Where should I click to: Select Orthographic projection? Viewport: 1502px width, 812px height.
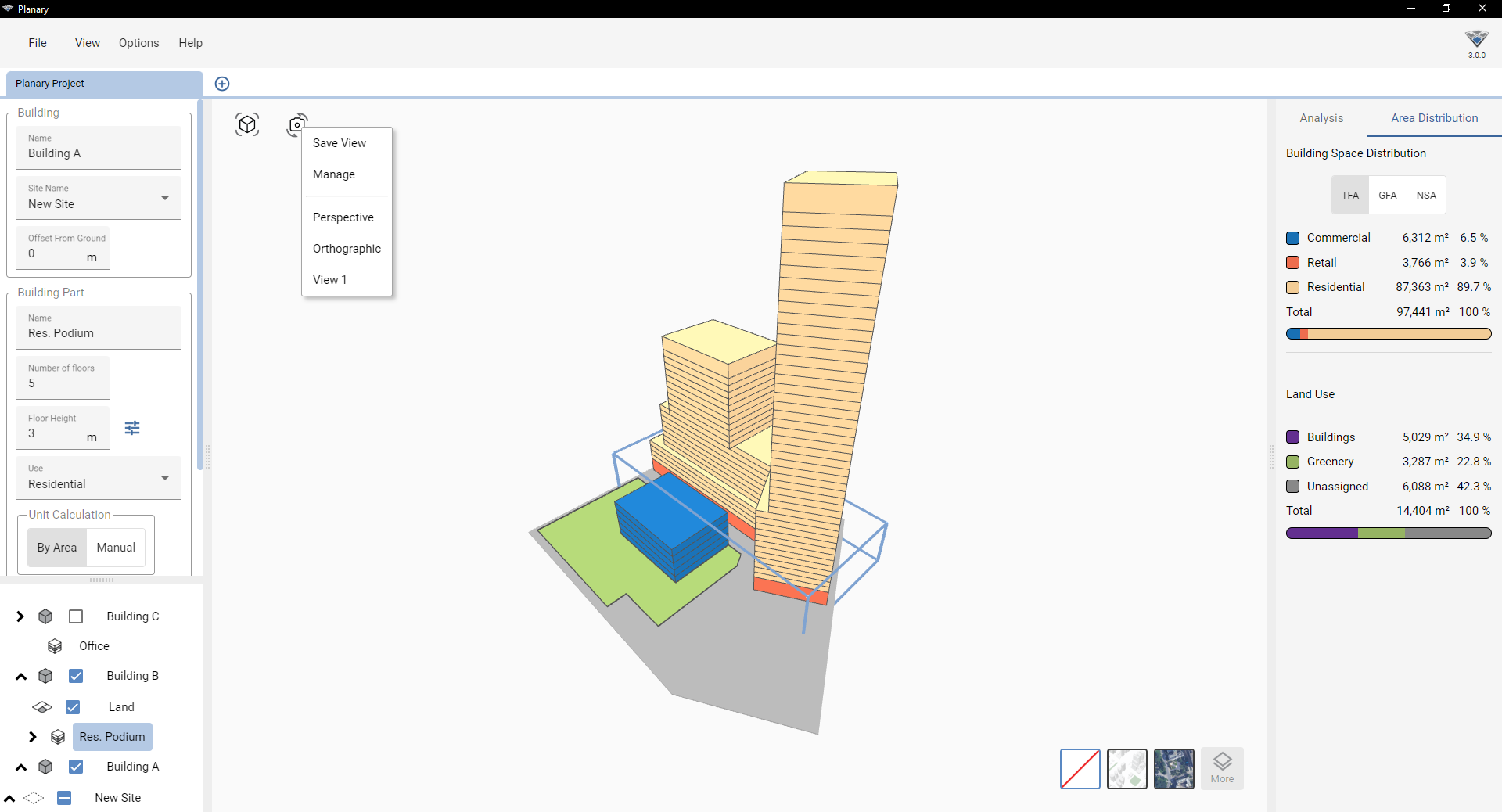coord(347,249)
